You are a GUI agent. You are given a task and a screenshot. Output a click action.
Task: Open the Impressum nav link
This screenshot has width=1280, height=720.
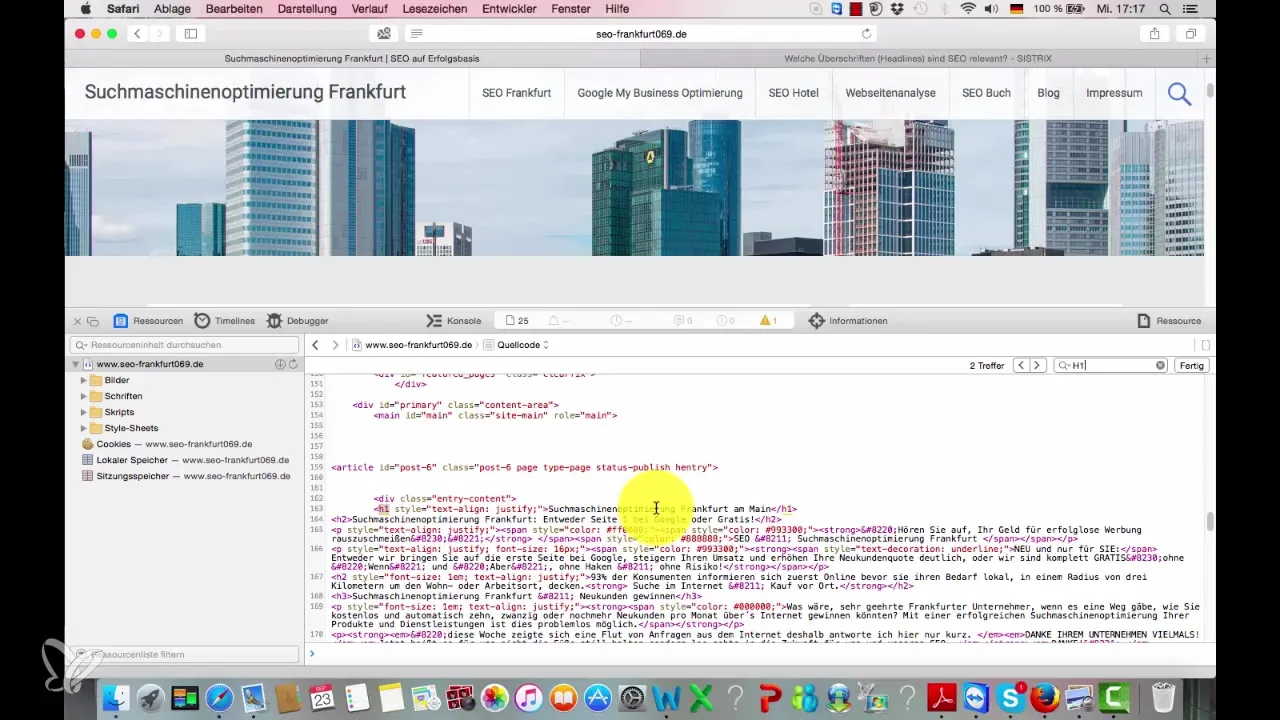(1114, 93)
